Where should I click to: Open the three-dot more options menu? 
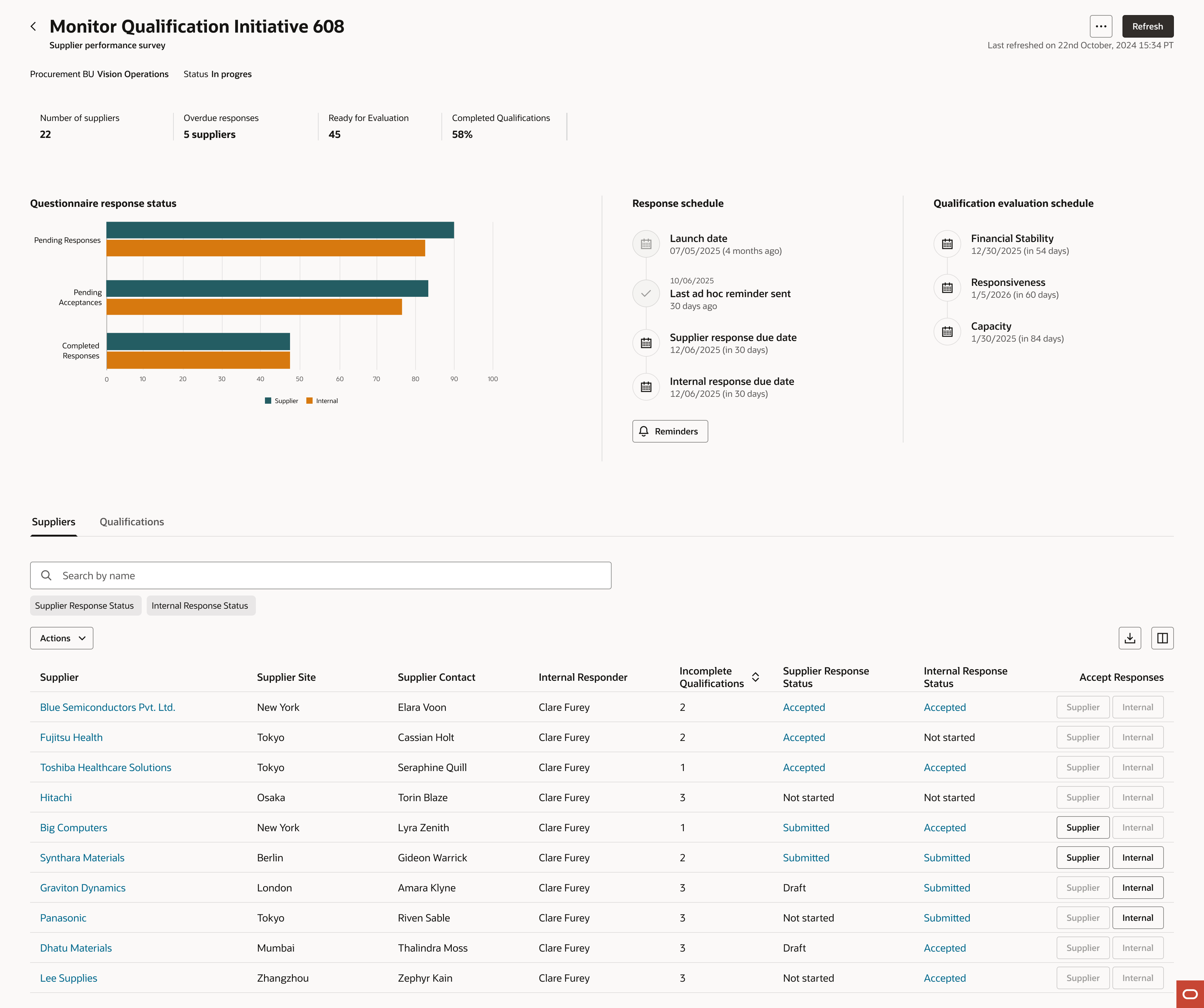(x=1101, y=26)
